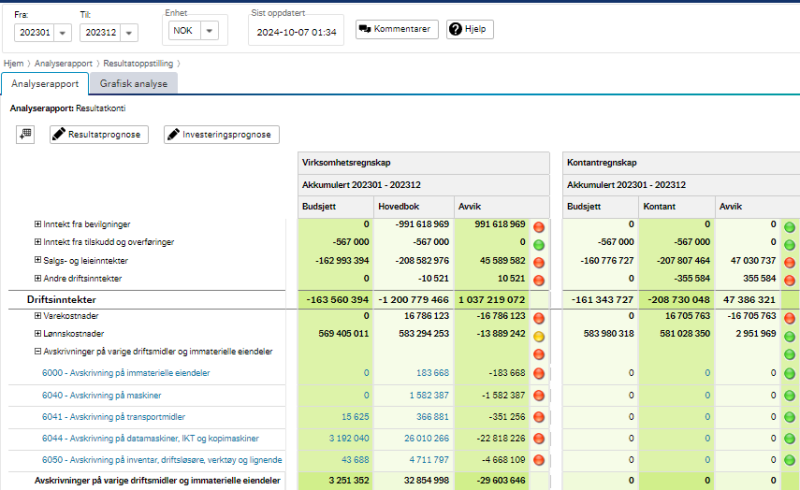Open account 6041 Avskrivning på transportmidler
Image resolution: width=800 pixels, height=490 pixels.
(113, 416)
